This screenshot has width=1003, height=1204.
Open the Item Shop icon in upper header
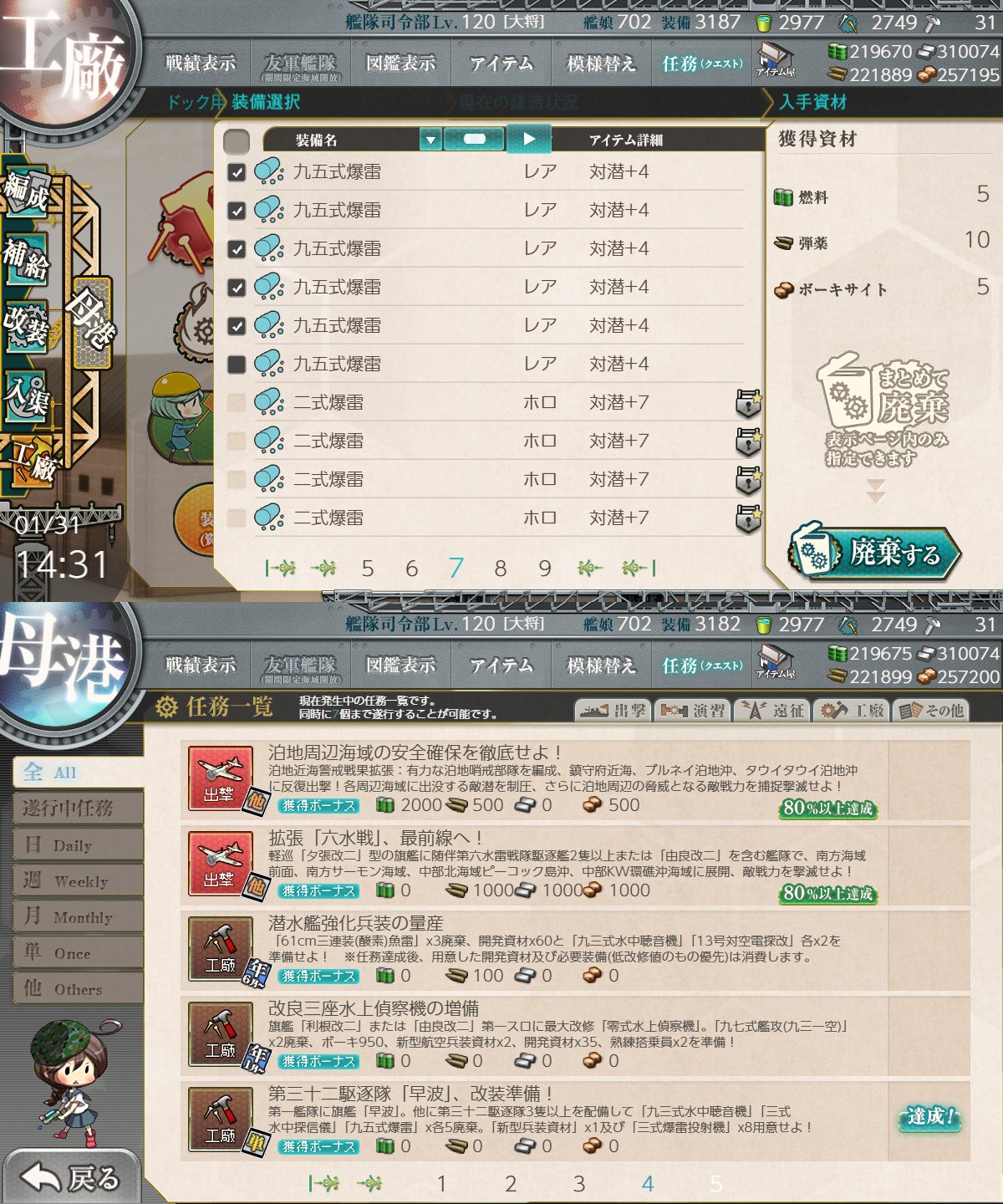coord(776,60)
